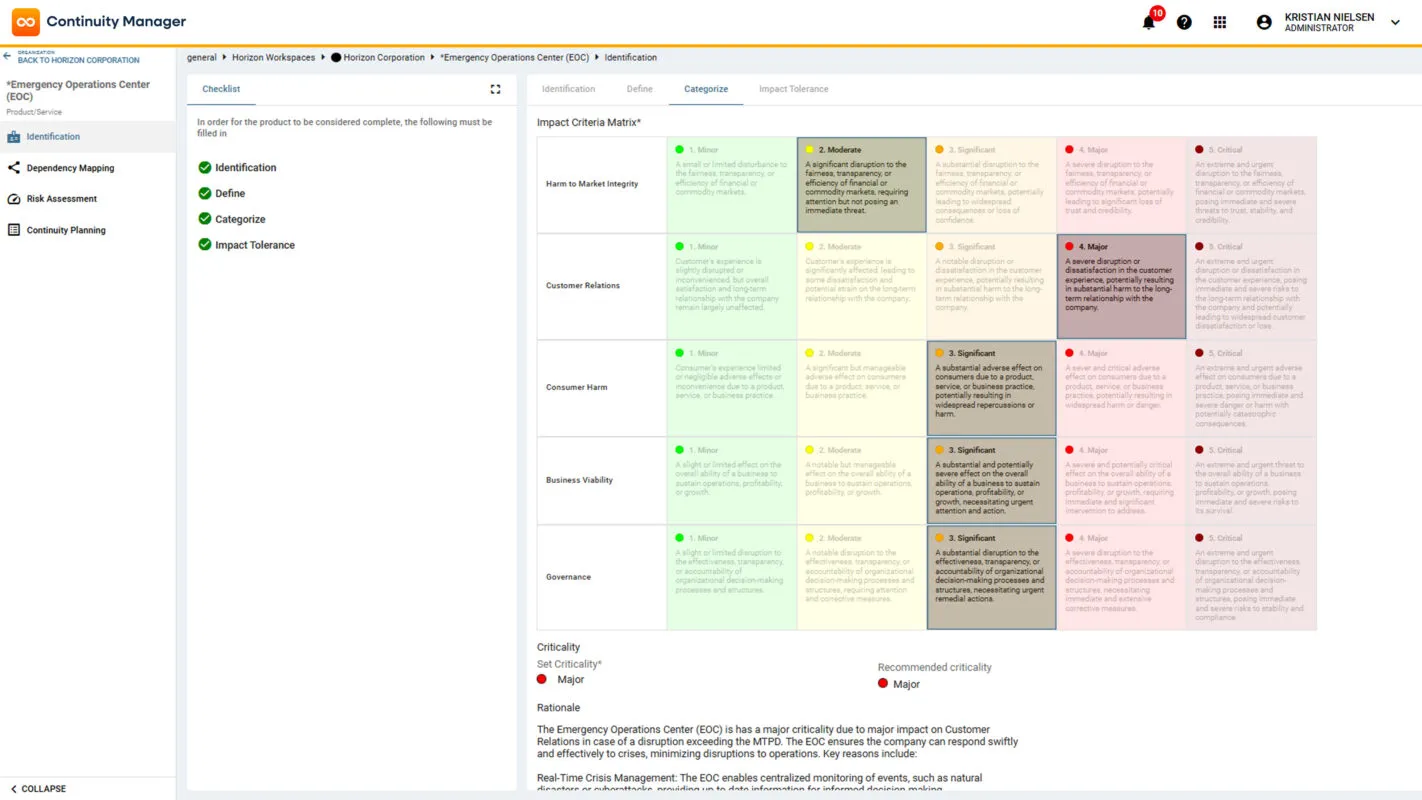Click the Rationale text beginning 'The Emergency Operations Center'
Viewport: 1422px width, 800px height.
[x=777, y=742]
